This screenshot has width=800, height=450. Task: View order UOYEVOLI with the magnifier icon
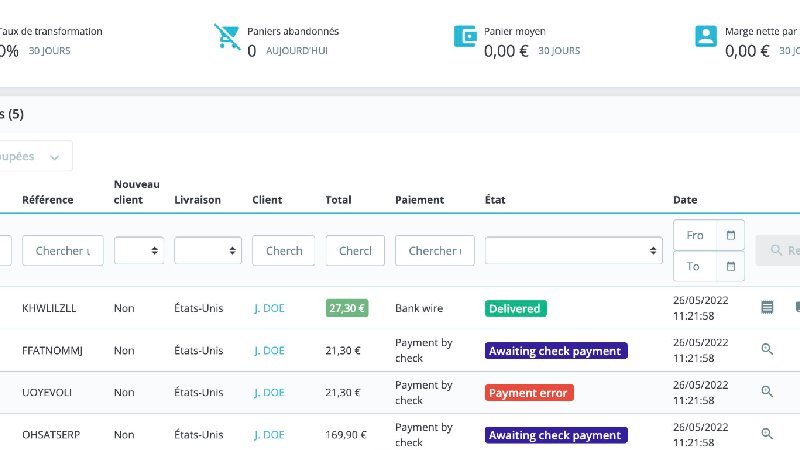[x=767, y=391]
